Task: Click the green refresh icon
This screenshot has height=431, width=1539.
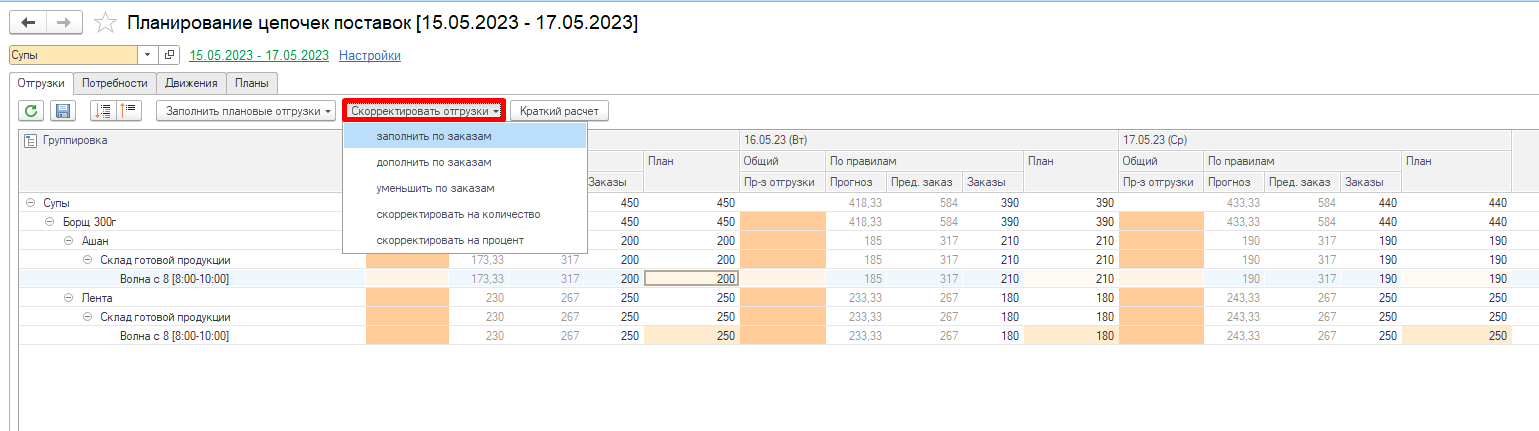Action: click(32, 111)
